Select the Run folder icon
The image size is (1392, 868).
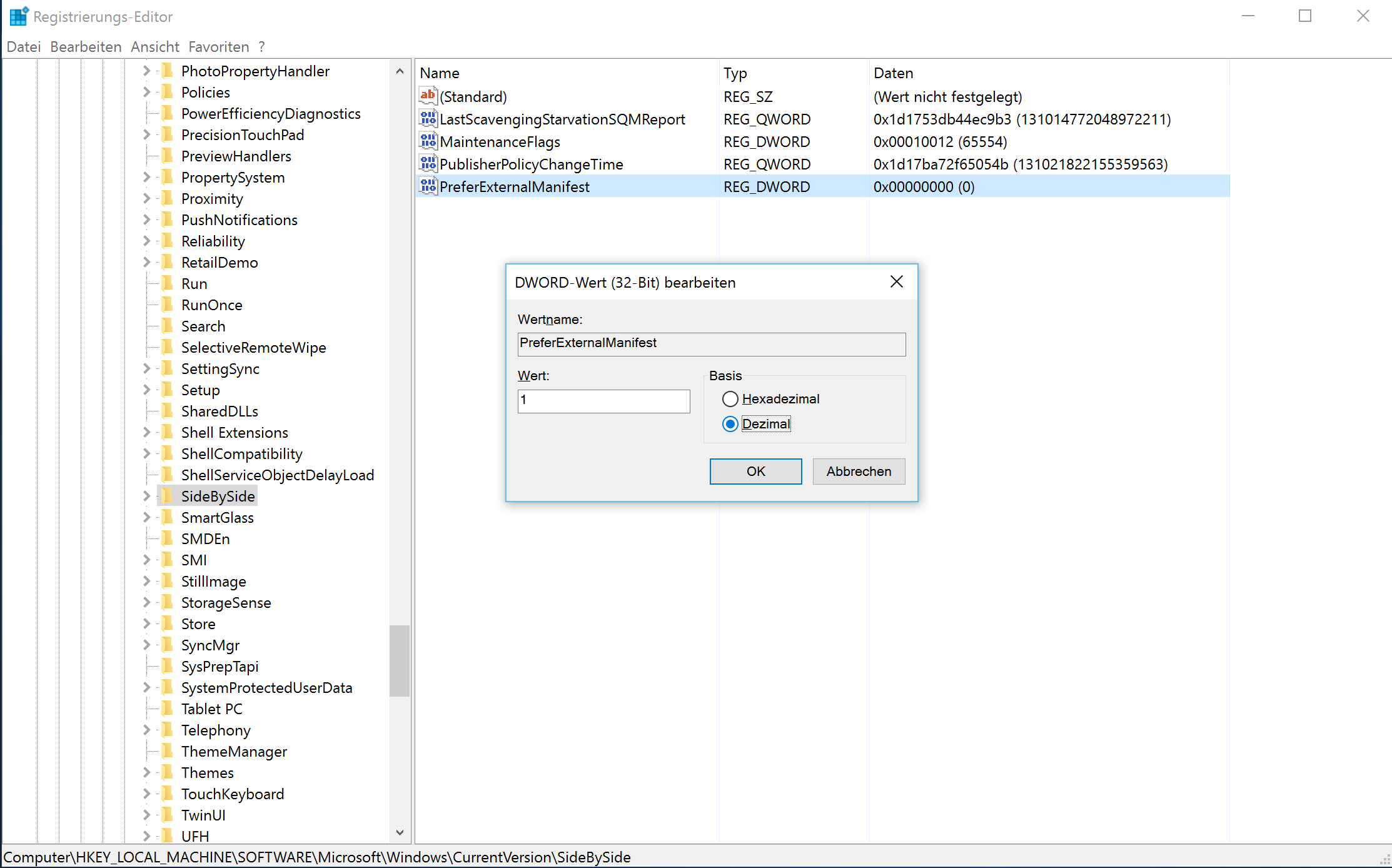click(167, 283)
